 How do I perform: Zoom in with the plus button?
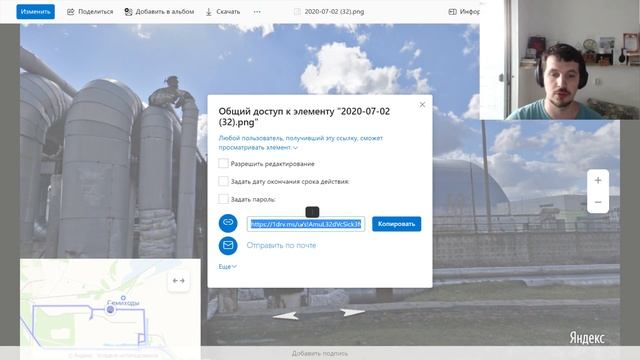pos(598,180)
